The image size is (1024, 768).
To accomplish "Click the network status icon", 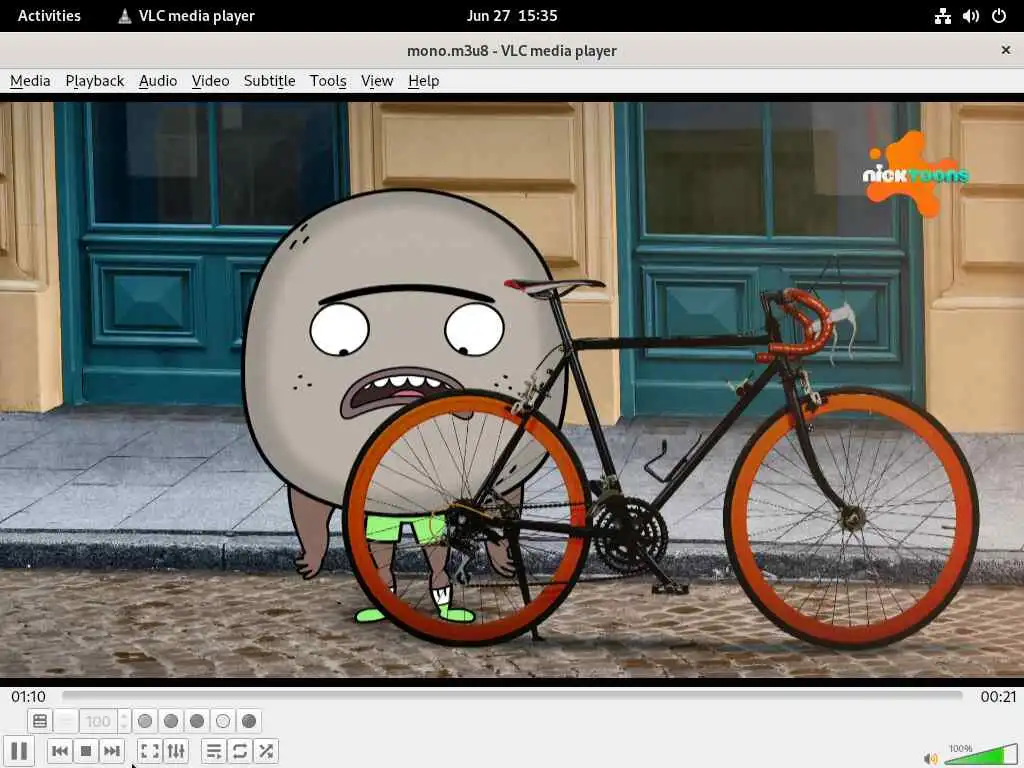I will coord(942,16).
